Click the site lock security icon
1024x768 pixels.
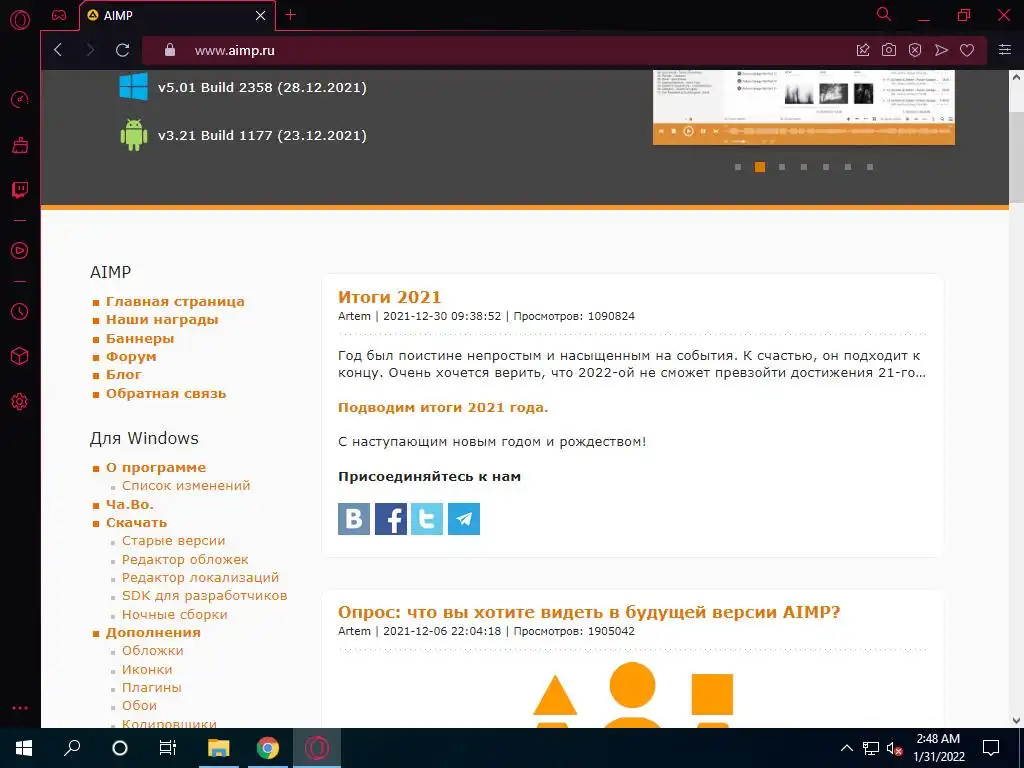(170, 50)
